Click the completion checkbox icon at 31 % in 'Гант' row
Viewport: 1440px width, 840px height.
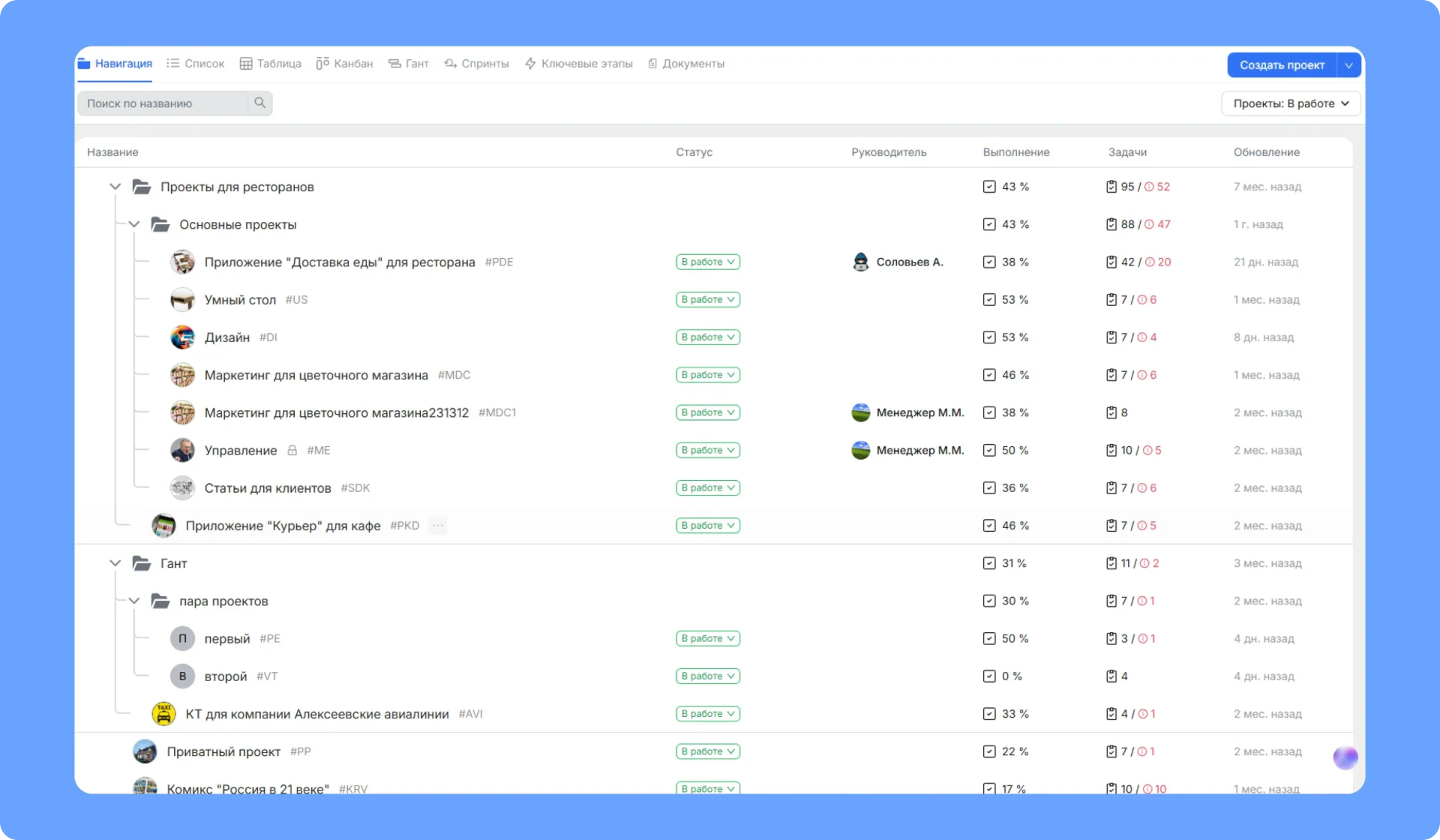point(989,563)
